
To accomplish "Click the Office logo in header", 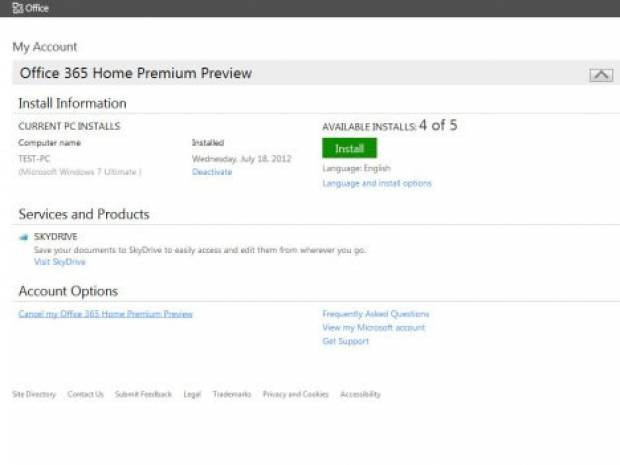I will coord(30,8).
